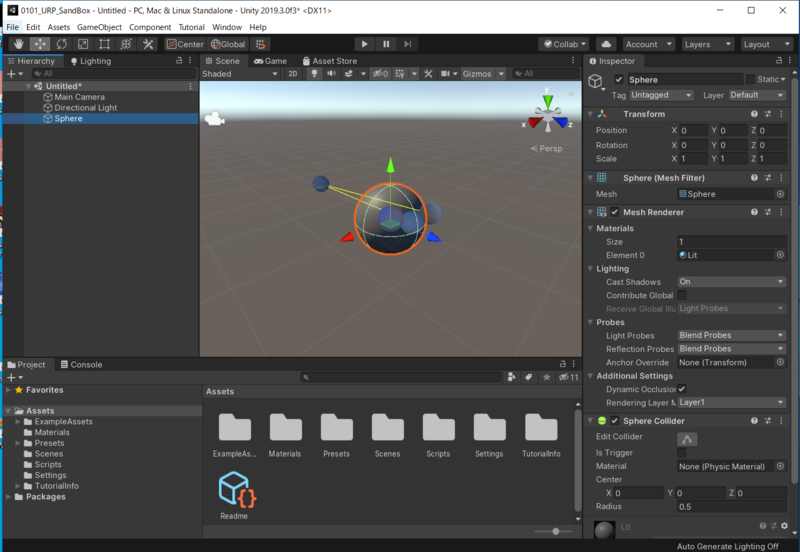Viewport: 800px width, 552px height.
Task: Toggle Dynamic Occlusion checkbox
Action: click(x=682, y=389)
